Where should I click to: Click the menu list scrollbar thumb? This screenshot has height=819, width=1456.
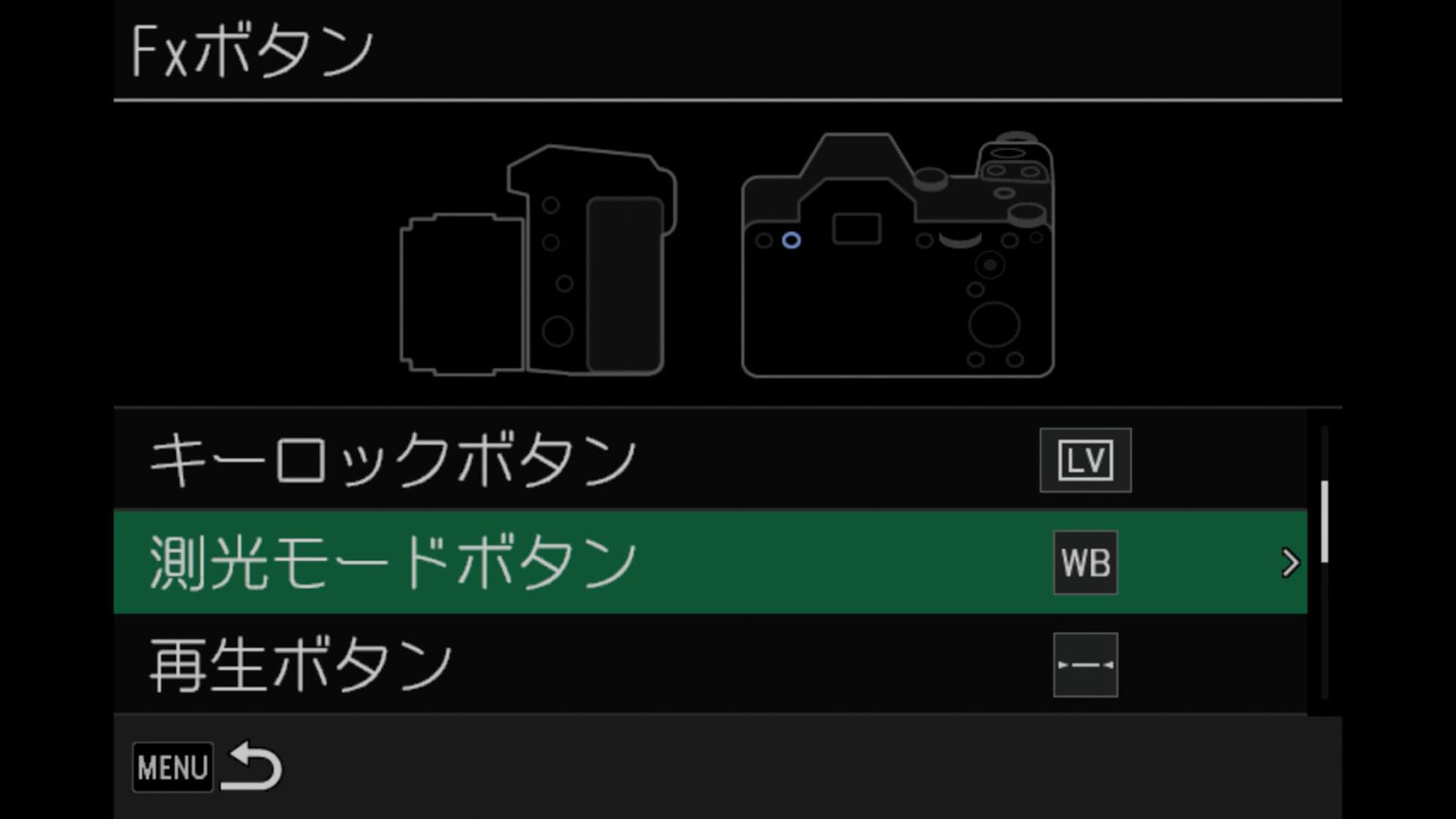point(1324,521)
